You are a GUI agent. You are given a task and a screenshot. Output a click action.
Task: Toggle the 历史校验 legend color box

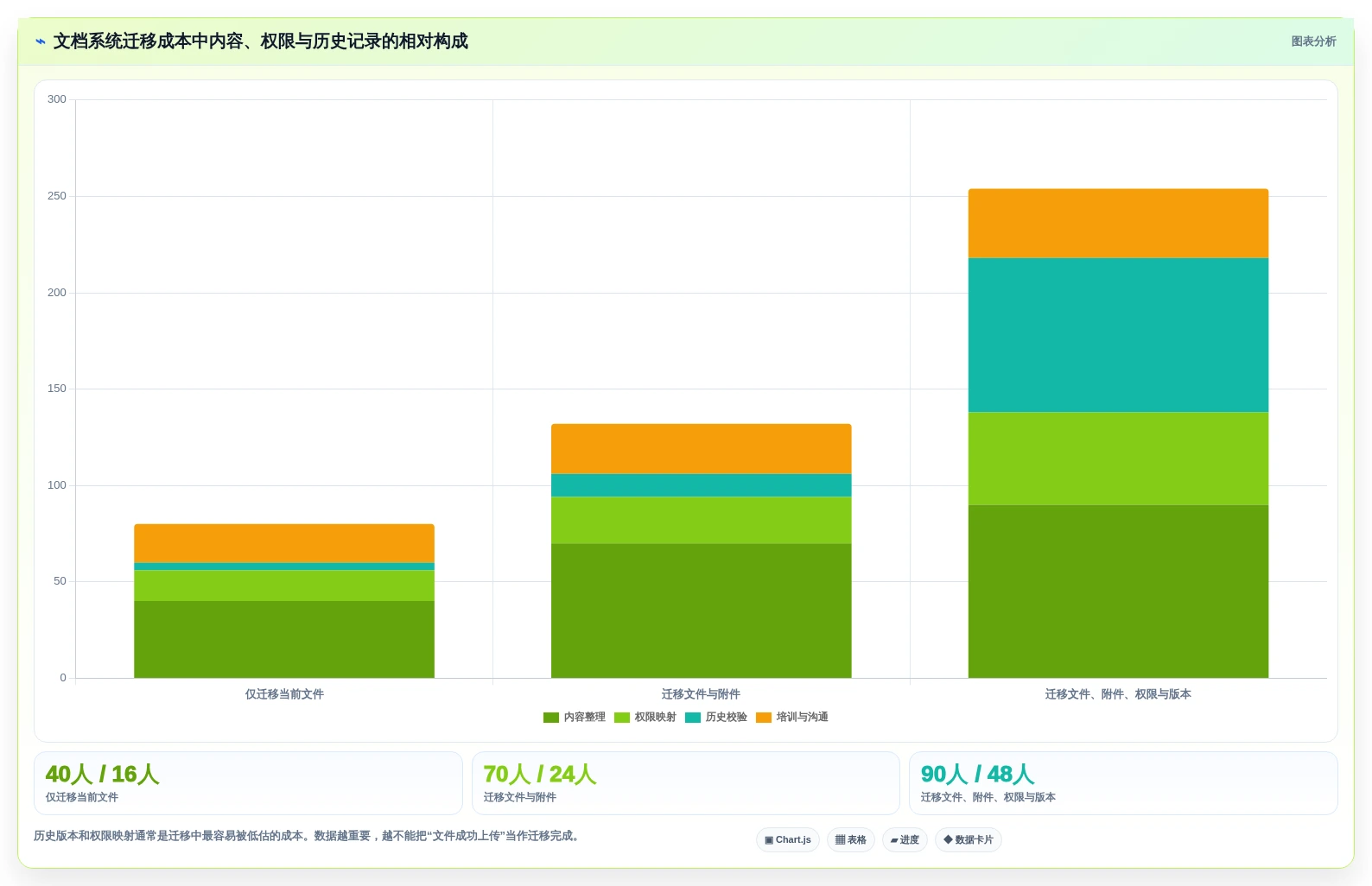[x=693, y=718]
